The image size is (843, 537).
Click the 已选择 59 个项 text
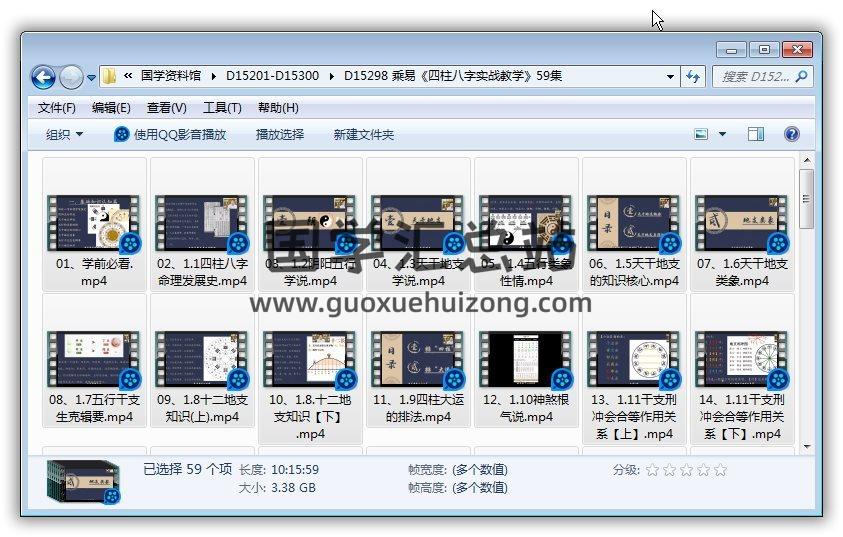[x=188, y=469]
